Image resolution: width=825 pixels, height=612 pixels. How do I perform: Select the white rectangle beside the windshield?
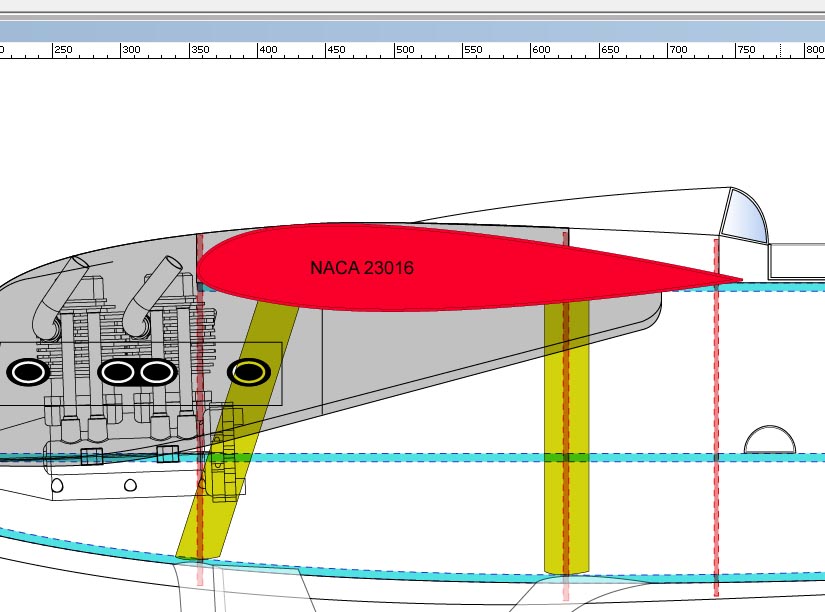click(x=797, y=261)
